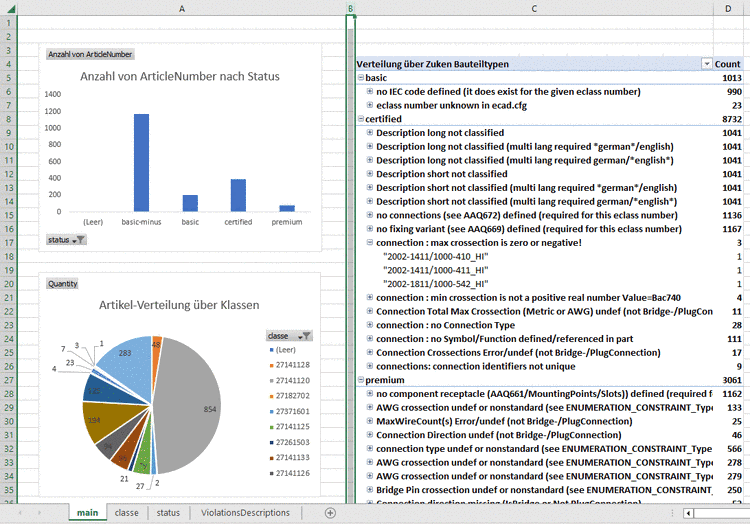Select the basic-minus bar in chart
750x524 pixels.
pyautogui.click(x=141, y=163)
